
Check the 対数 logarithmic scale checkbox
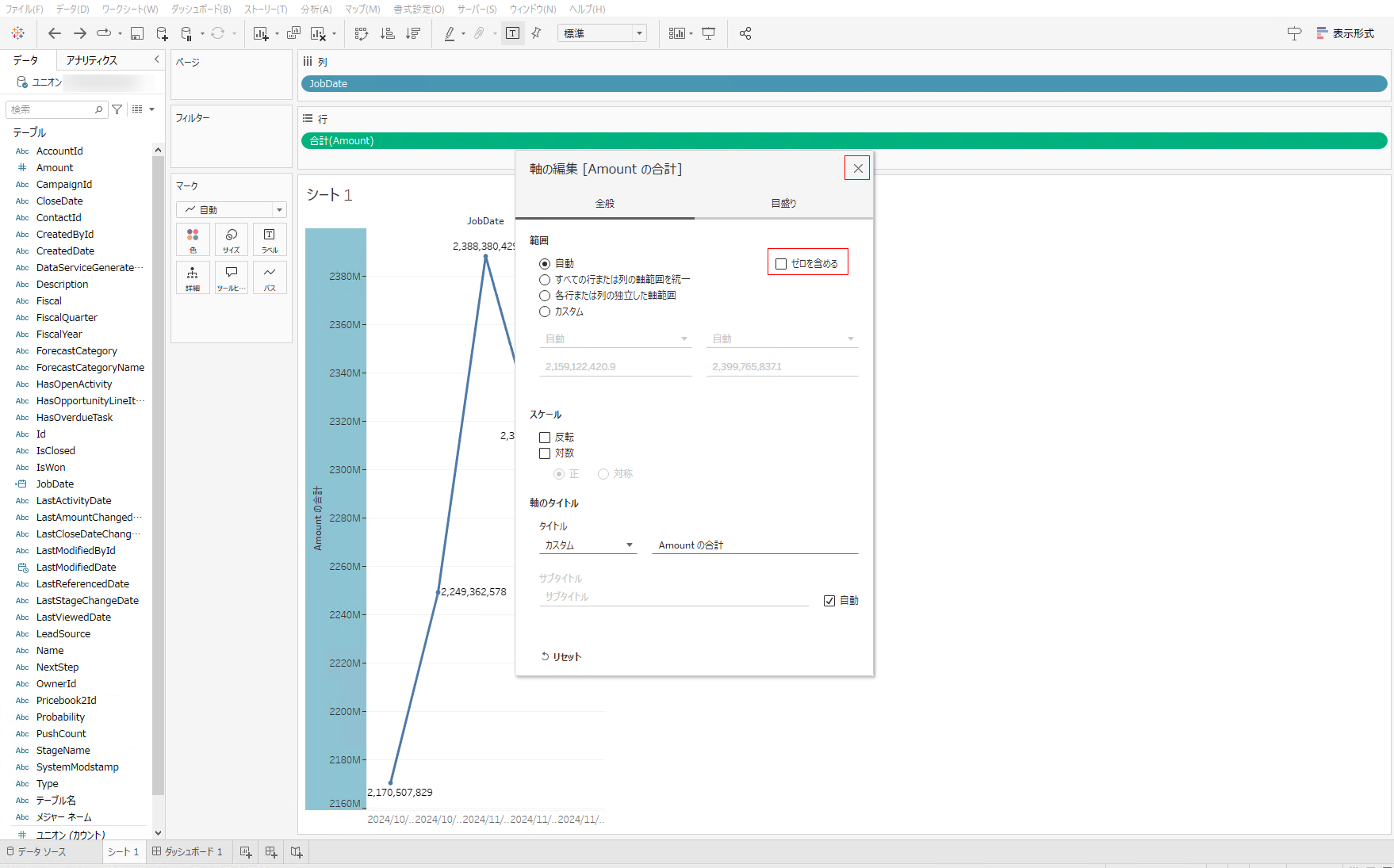click(x=545, y=453)
